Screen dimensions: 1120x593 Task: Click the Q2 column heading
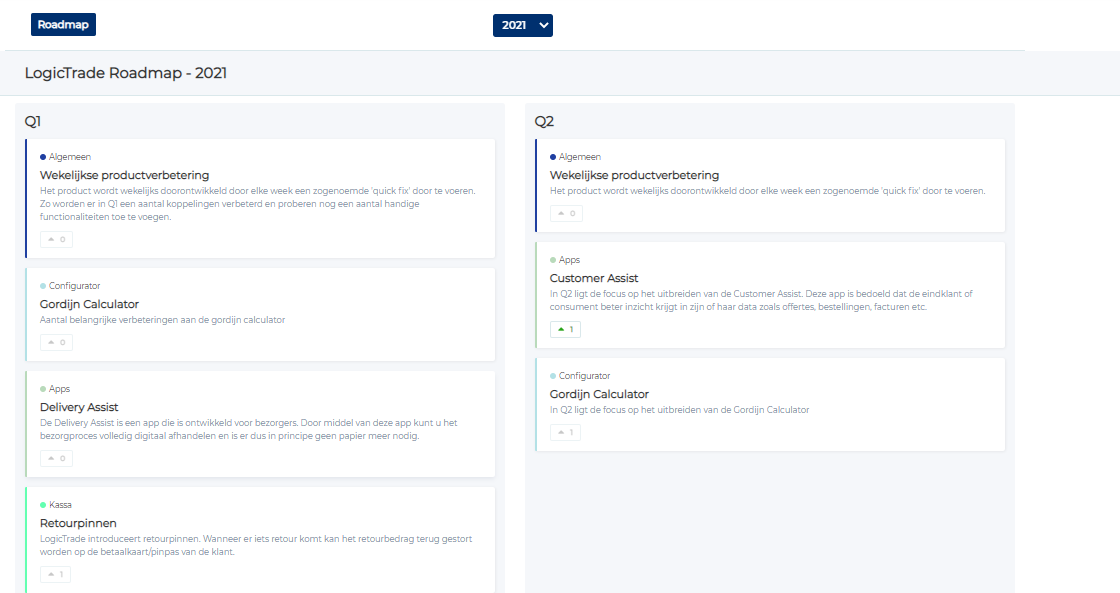tap(544, 122)
